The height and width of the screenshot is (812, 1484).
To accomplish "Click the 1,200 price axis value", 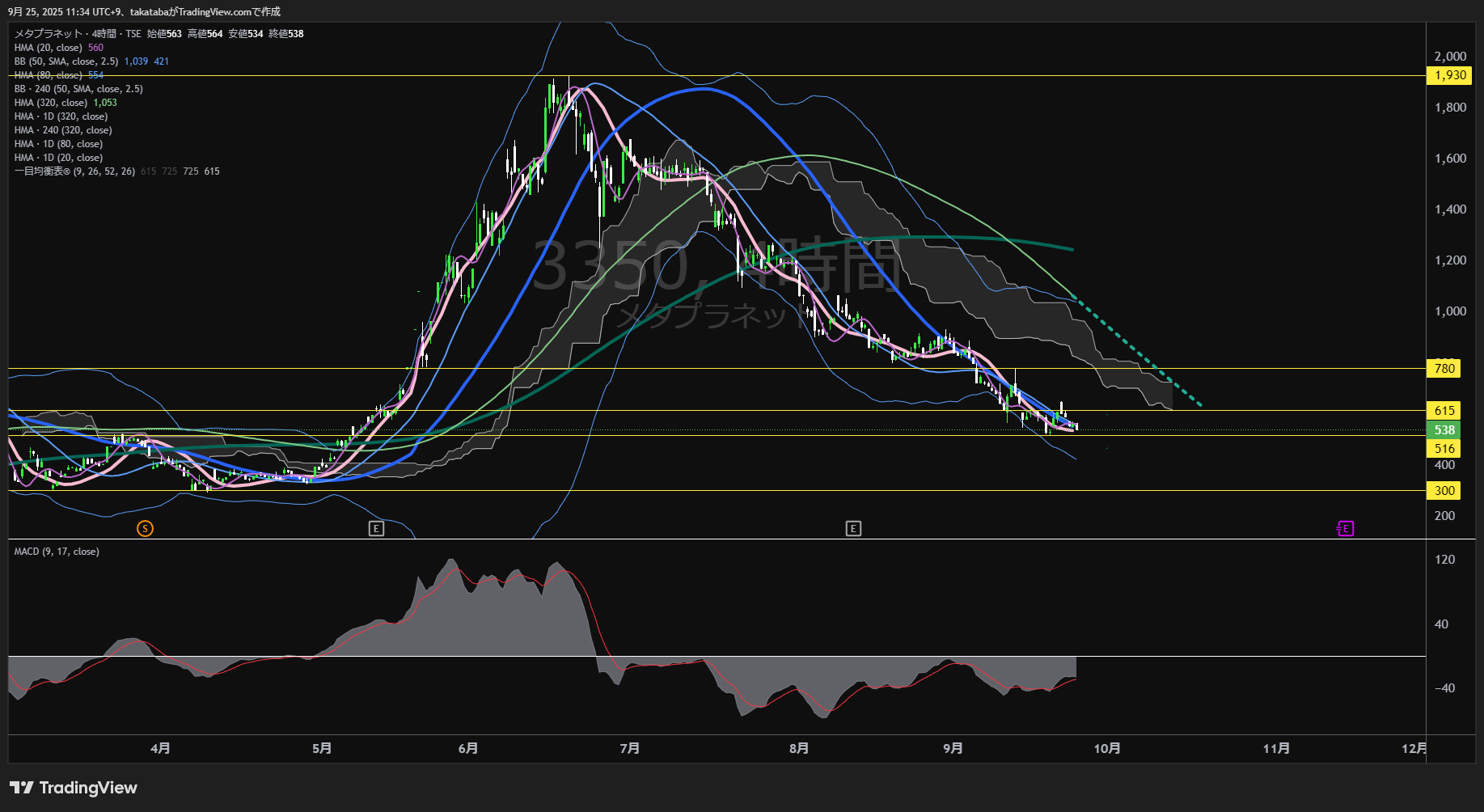I will pyautogui.click(x=1450, y=260).
